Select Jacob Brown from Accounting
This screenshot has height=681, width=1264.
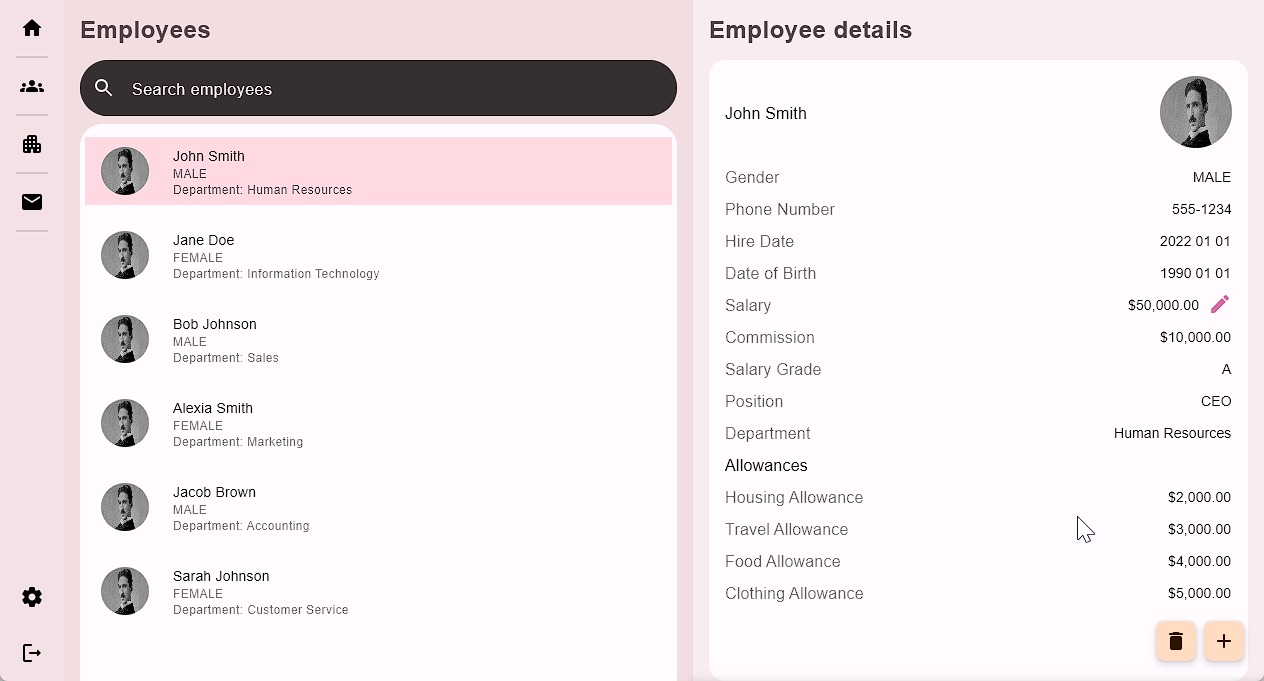[x=378, y=507]
